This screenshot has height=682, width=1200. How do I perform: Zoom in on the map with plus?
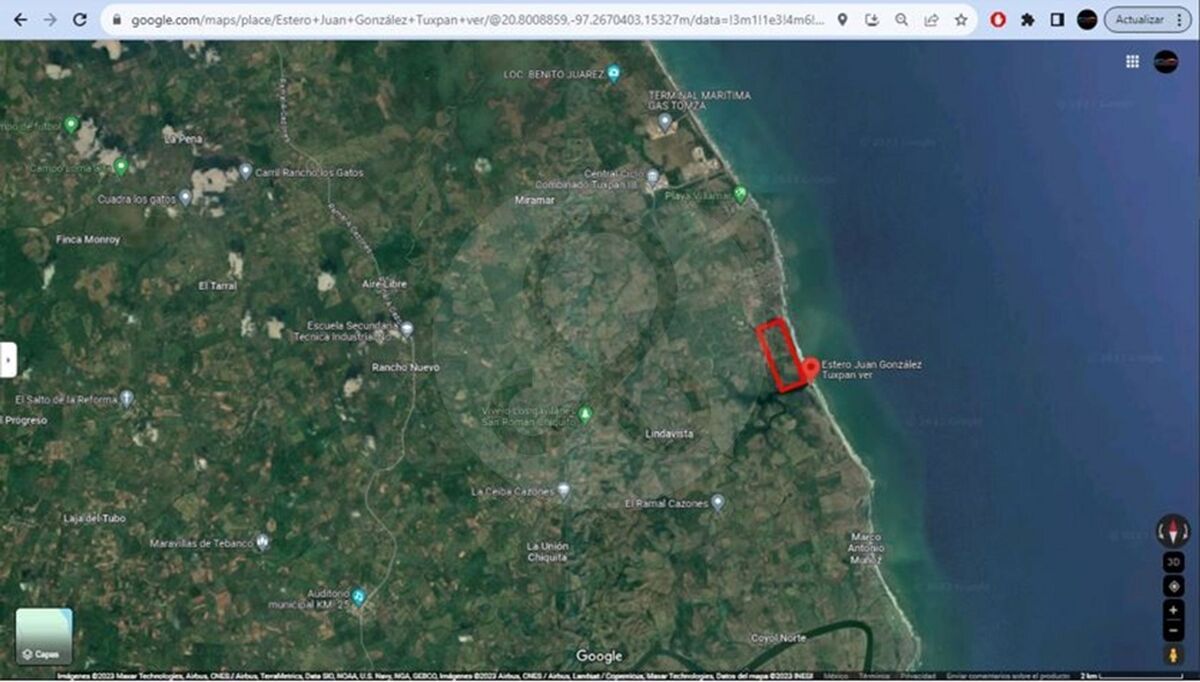(x=1174, y=610)
